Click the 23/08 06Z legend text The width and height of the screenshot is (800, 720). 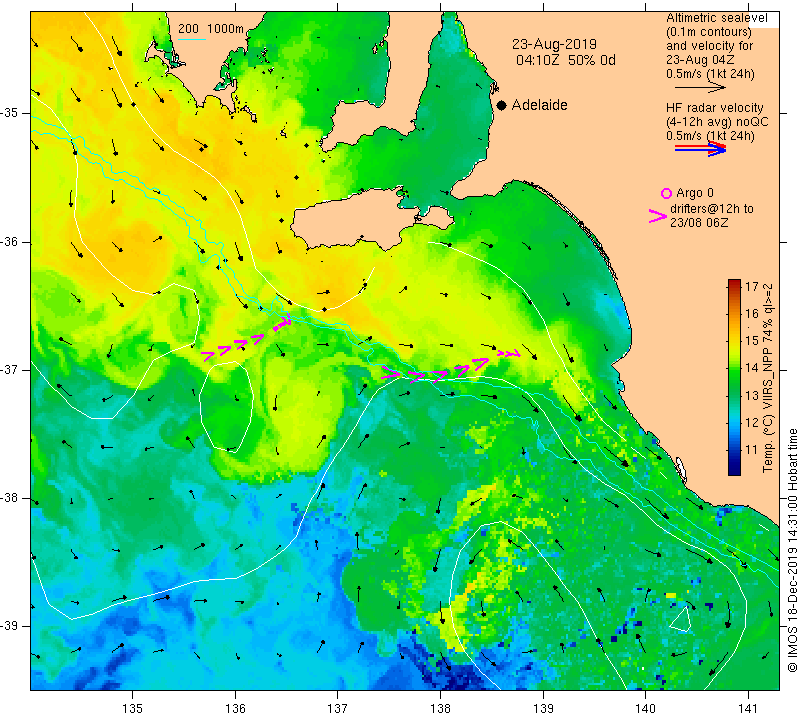[698, 223]
